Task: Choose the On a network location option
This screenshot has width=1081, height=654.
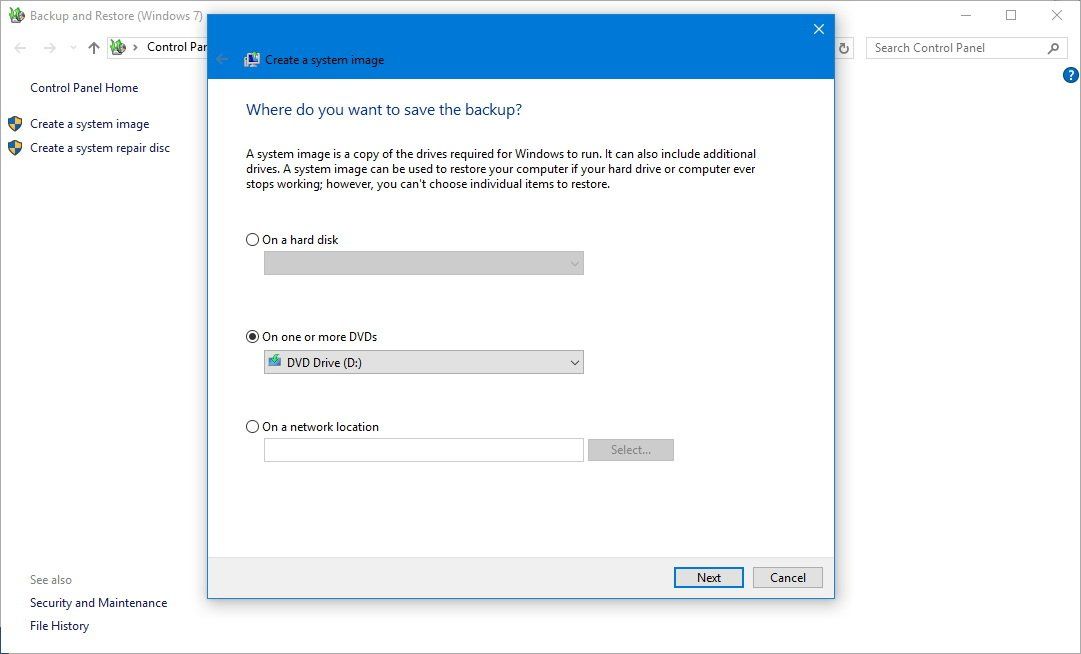Action: pyautogui.click(x=252, y=426)
